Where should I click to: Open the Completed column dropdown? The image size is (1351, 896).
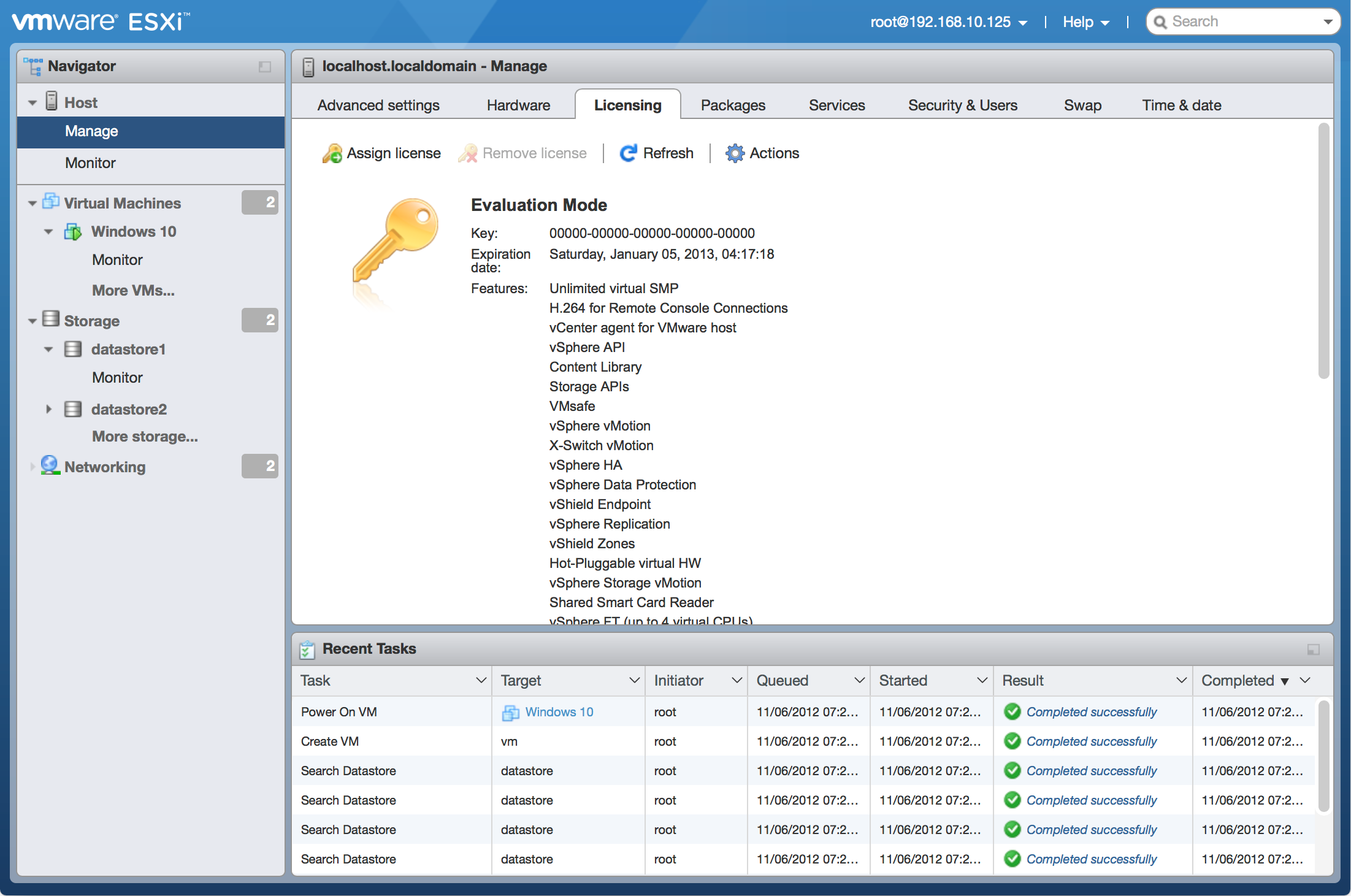[1305, 680]
